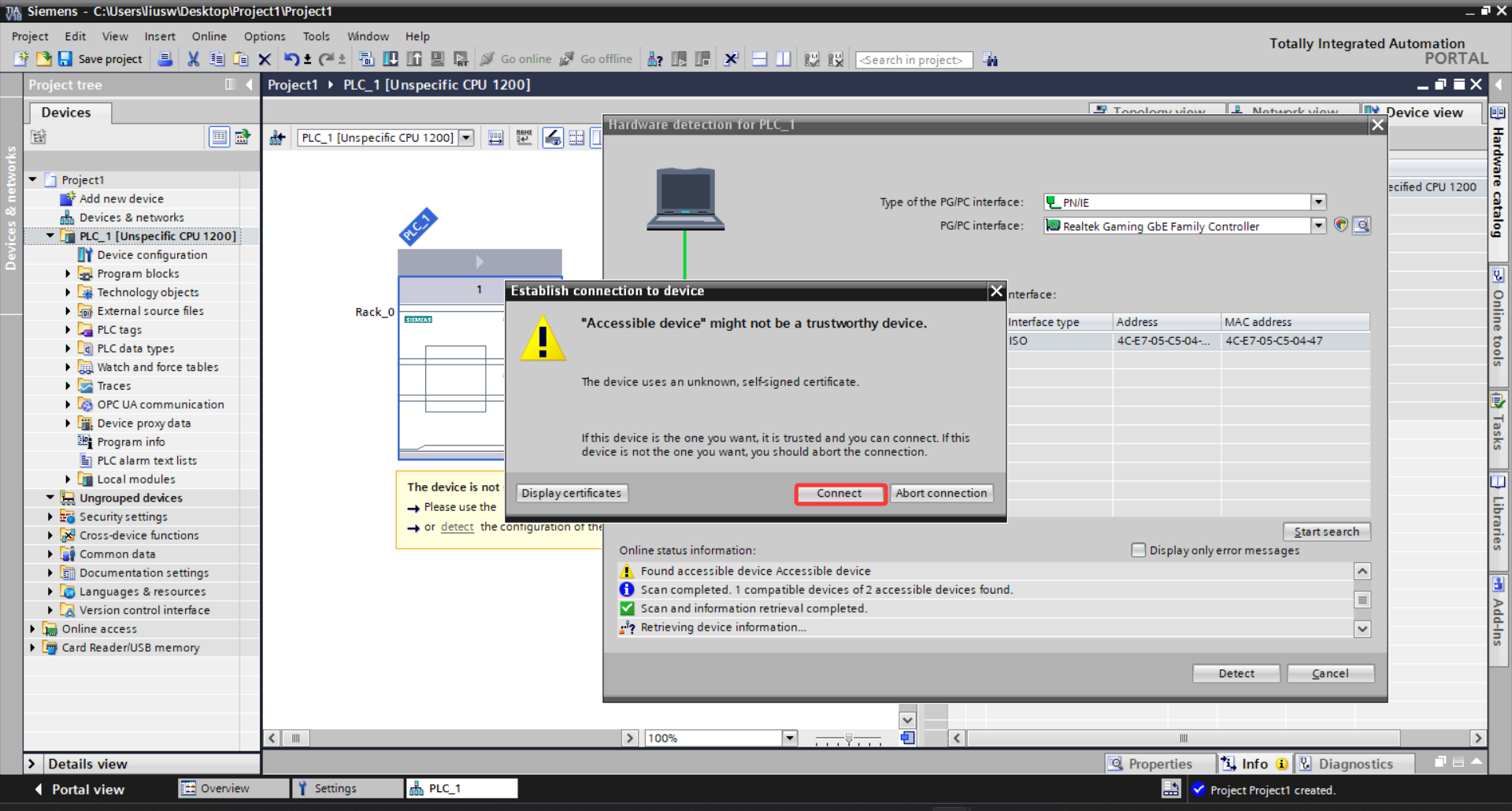1512x811 pixels.
Task: Open the Project menu
Action: 30,36
